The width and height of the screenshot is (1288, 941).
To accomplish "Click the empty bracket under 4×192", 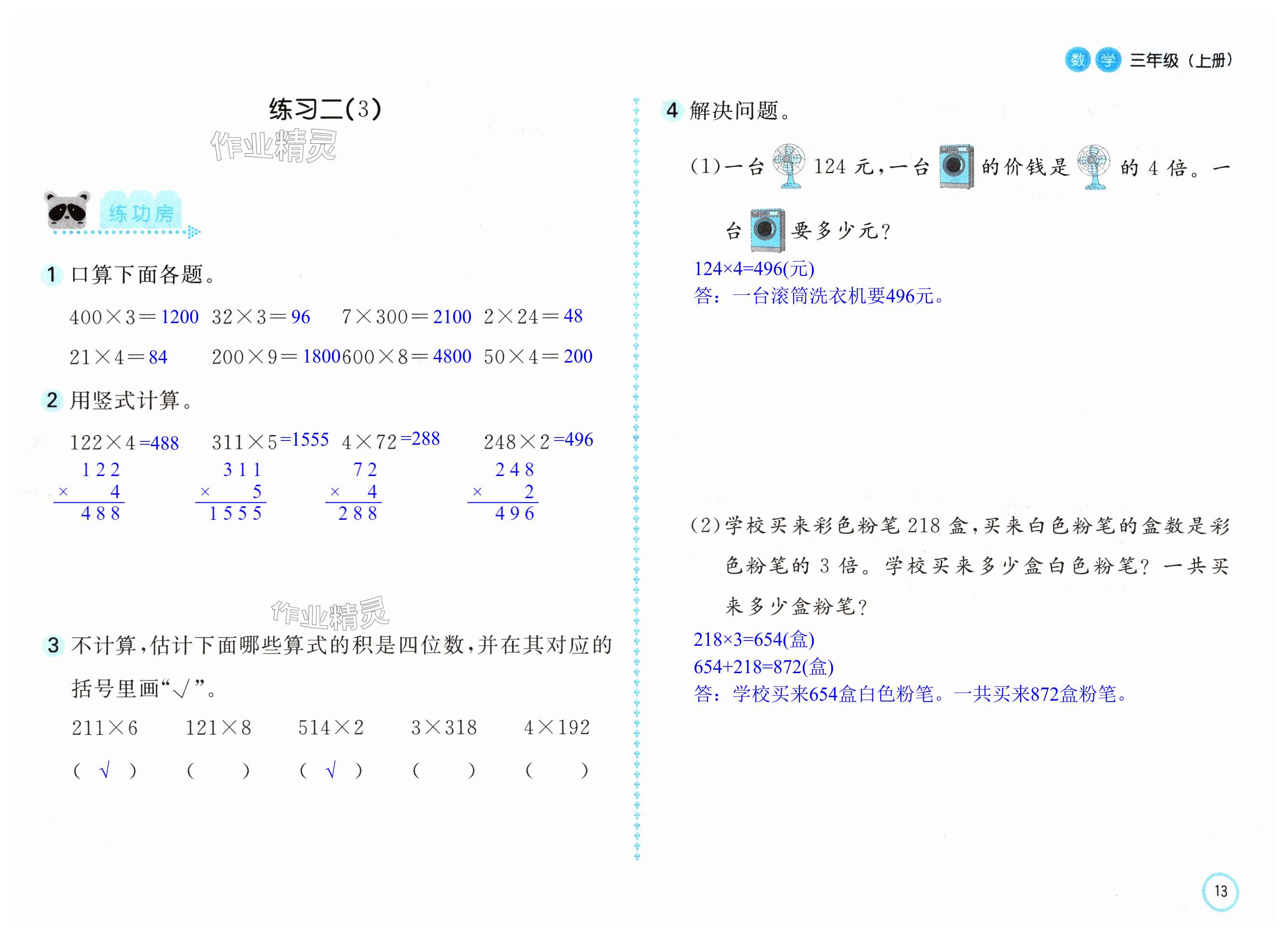I will pyautogui.click(x=556, y=771).
